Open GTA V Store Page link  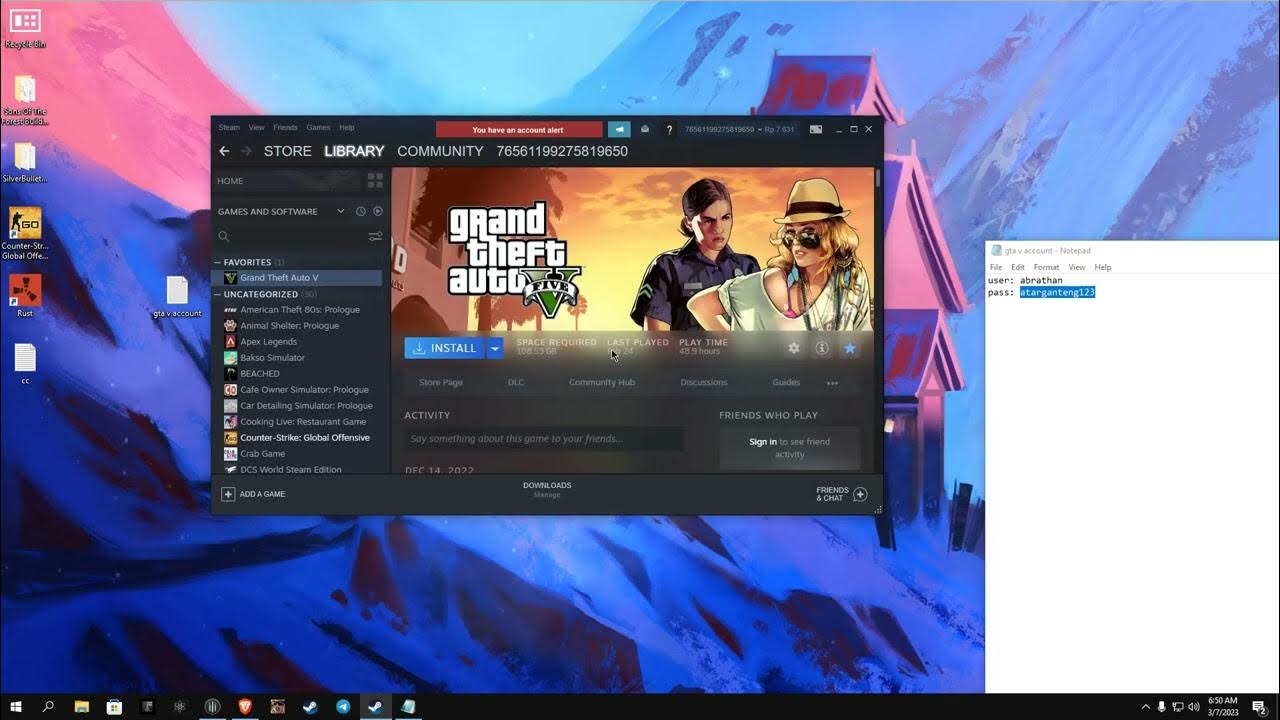pyautogui.click(x=440, y=383)
